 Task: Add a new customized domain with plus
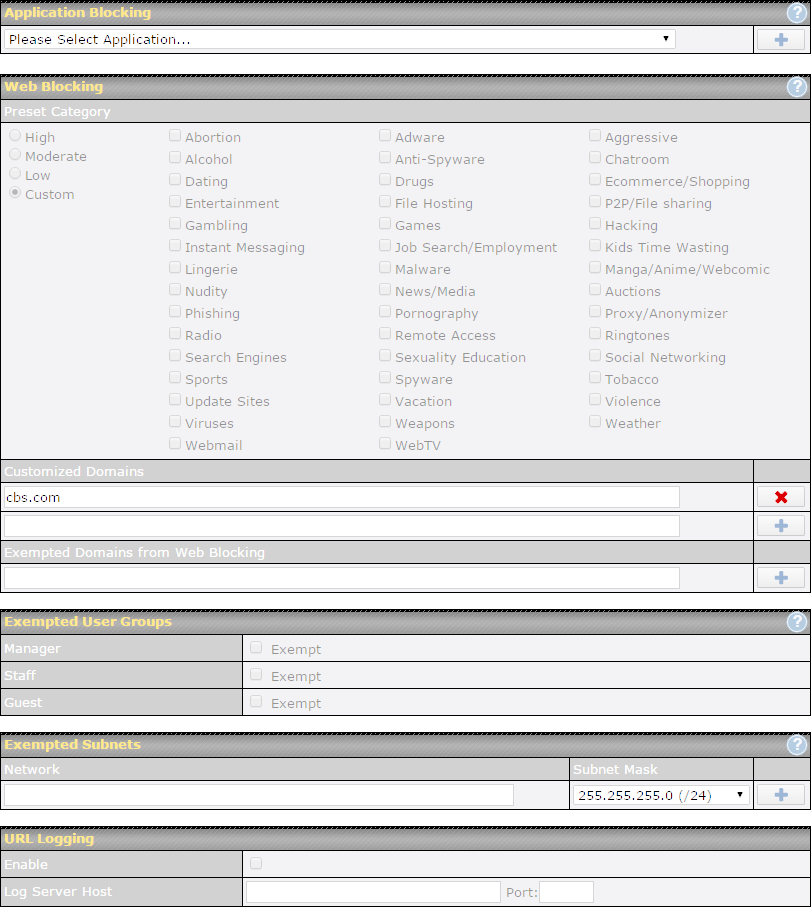pos(781,526)
